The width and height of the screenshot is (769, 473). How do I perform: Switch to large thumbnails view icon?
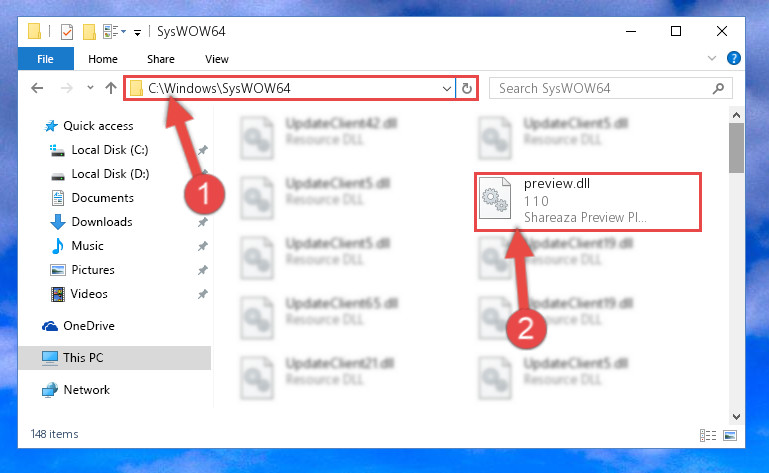pyautogui.click(x=730, y=435)
